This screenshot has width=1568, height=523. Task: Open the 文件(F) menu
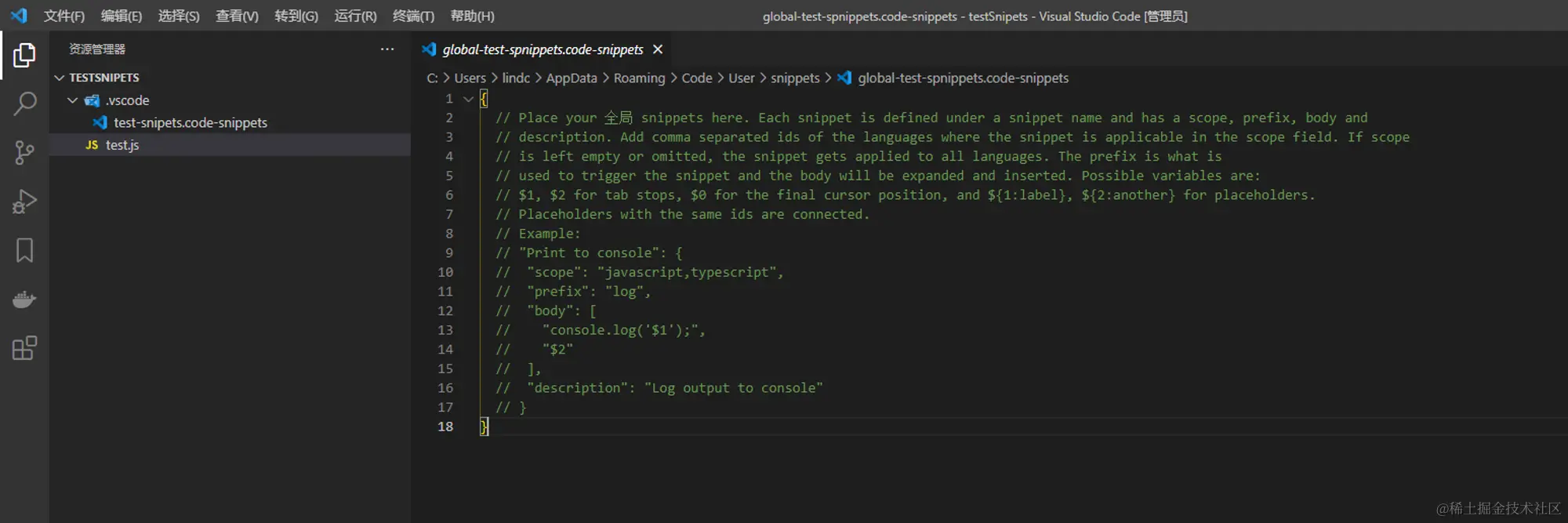click(x=64, y=16)
